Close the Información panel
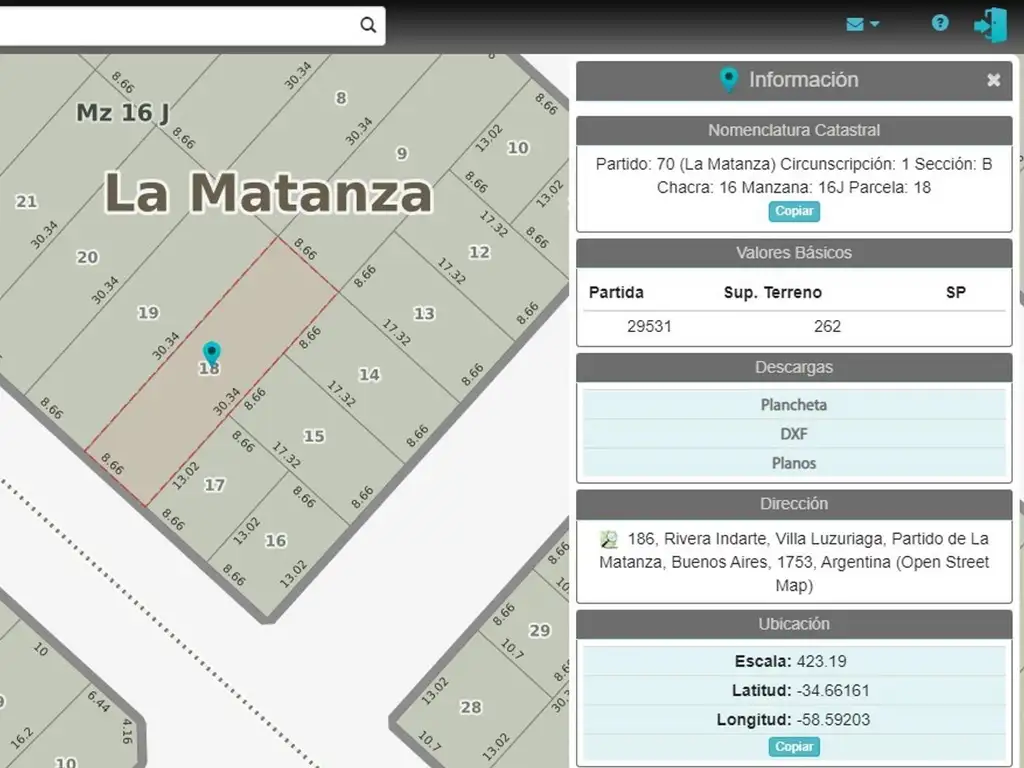 pos(993,80)
